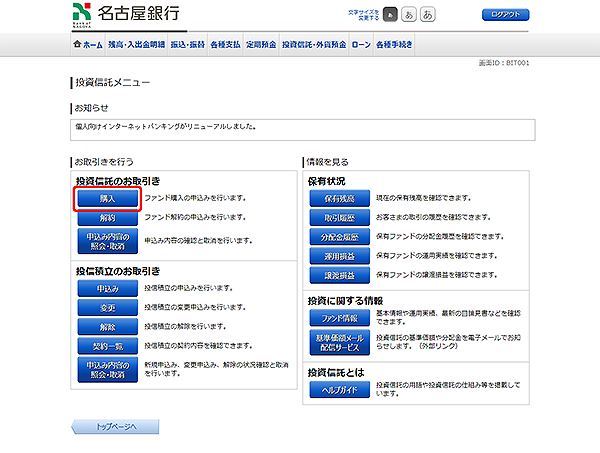This screenshot has height=453, width=600.
Task: Click the 契約一覧 button
Action: [107, 344]
